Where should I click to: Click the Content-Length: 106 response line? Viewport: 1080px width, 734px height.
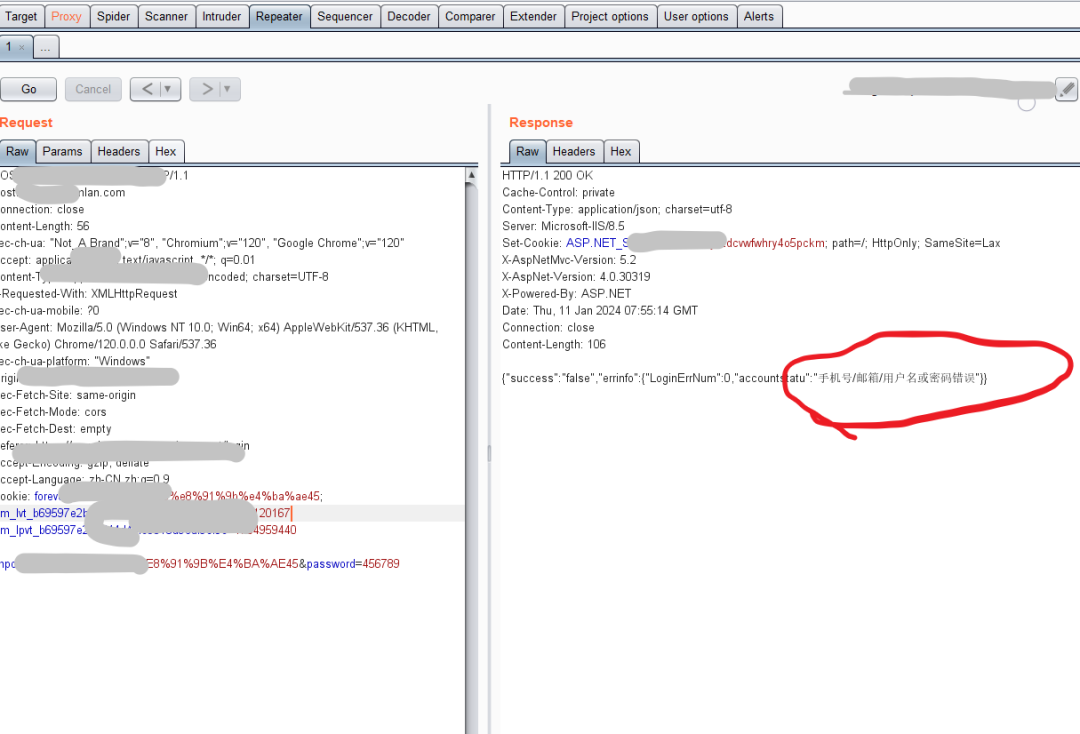click(554, 344)
